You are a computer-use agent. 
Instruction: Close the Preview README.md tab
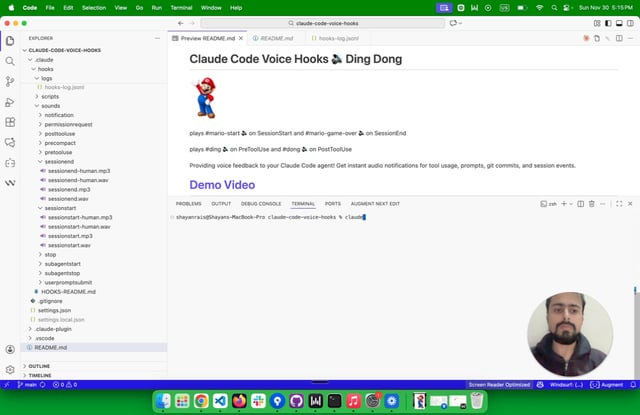pos(241,38)
